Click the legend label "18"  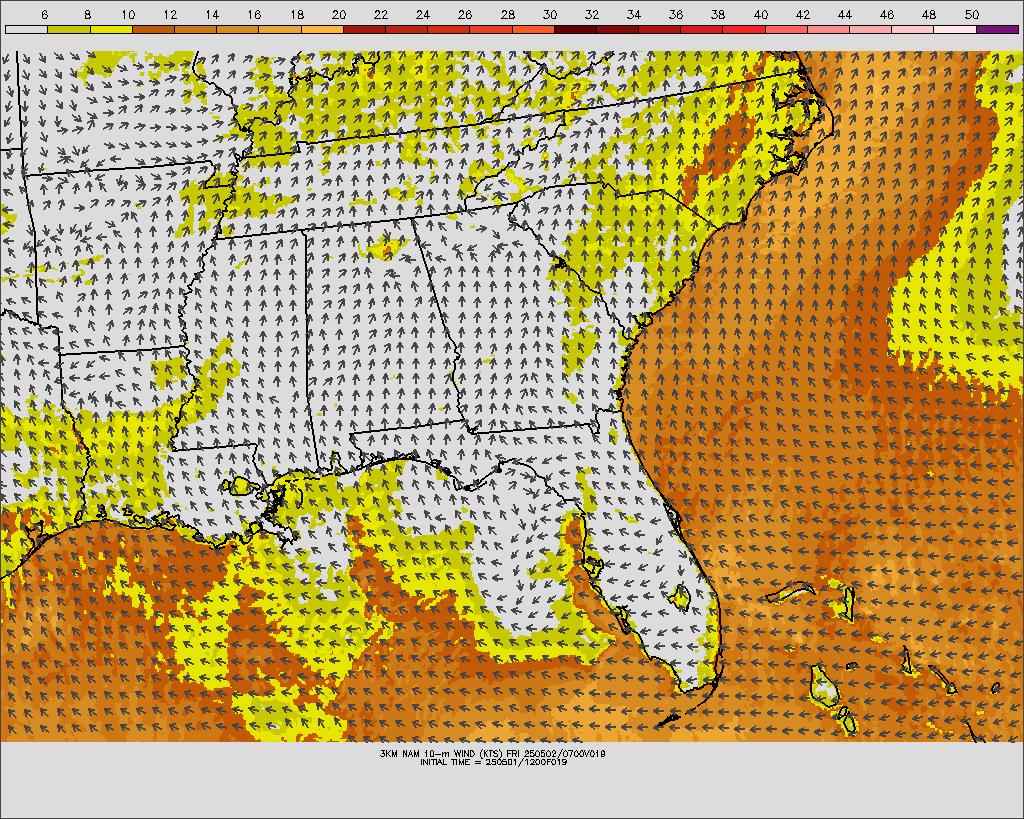tap(296, 14)
